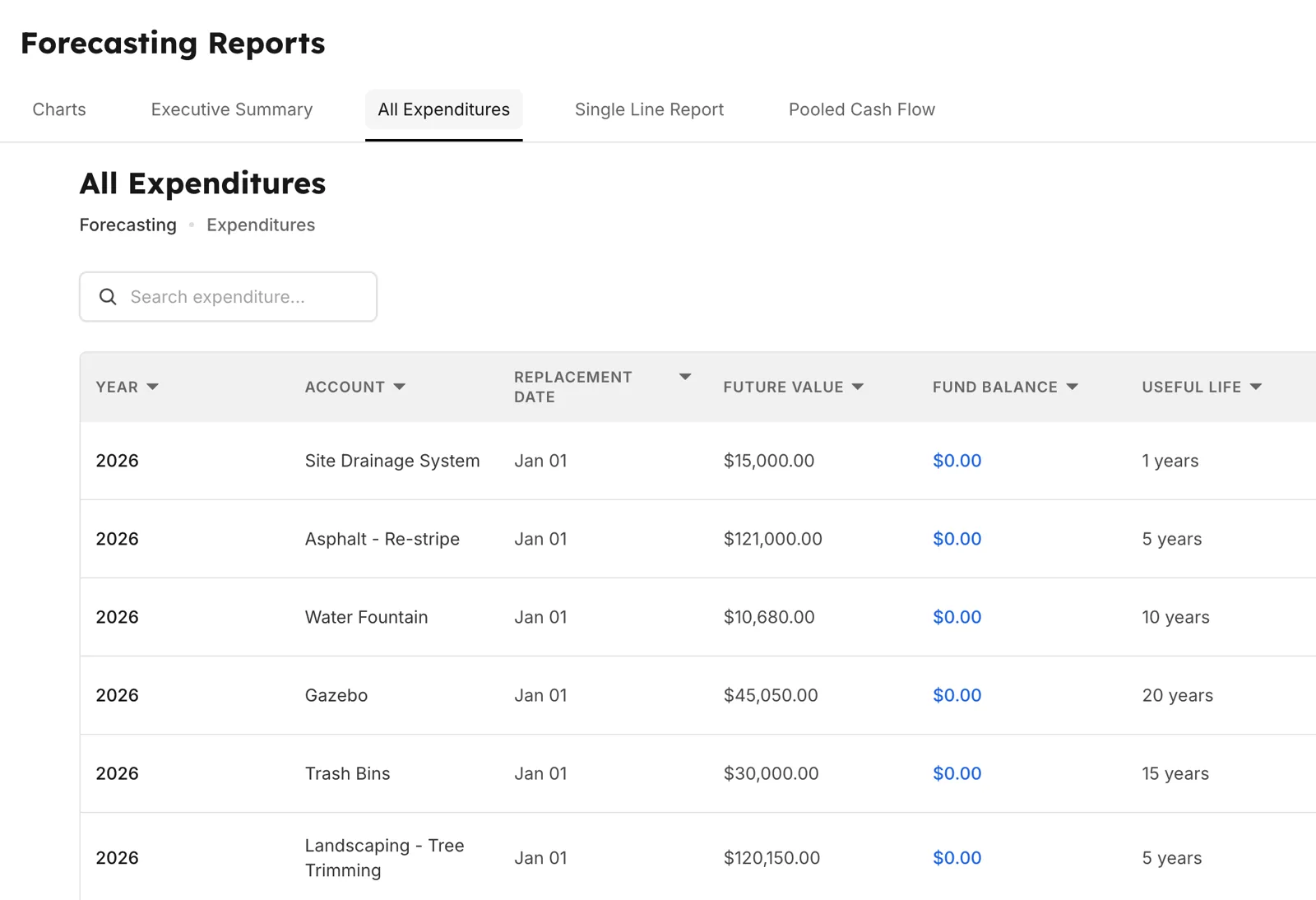Click the $30,000.00 future value
The width and height of the screenshot is (1316, 900).
coord(772,773)
